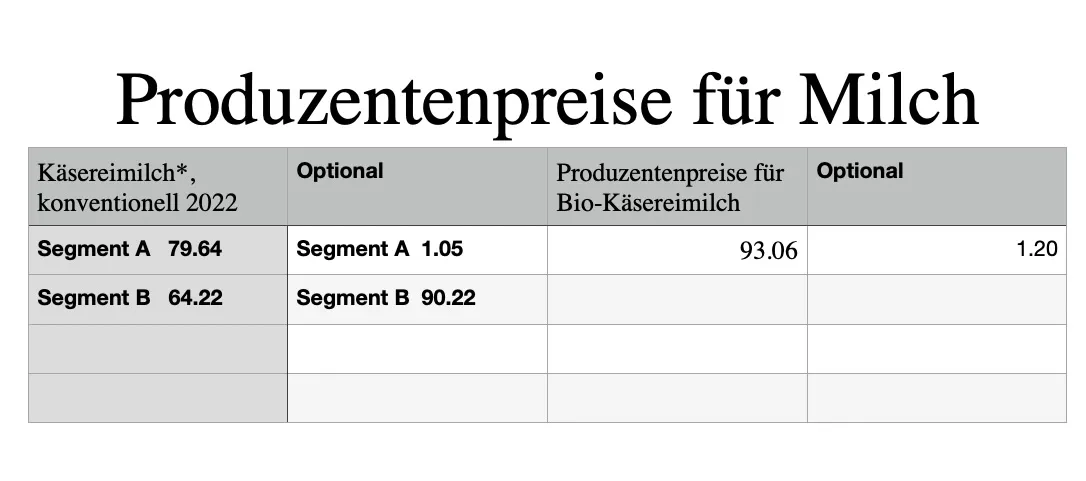This screenshot has width=1086, height=481.
Task: Select the Optional header beside Käsereimilch konventionell
Action: click(x=417, y=187)
